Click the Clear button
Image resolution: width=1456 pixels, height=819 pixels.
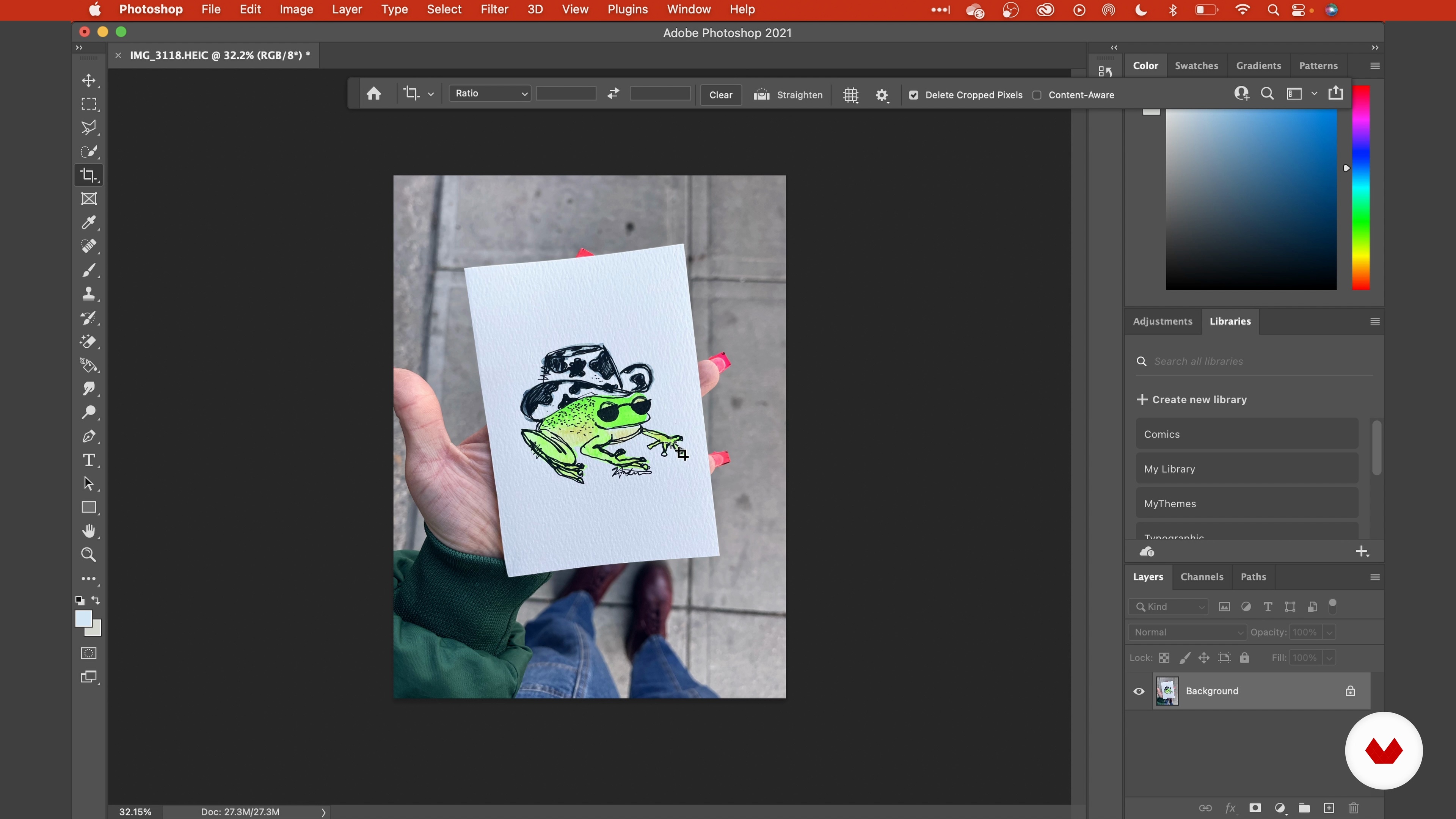click(721, 95)
